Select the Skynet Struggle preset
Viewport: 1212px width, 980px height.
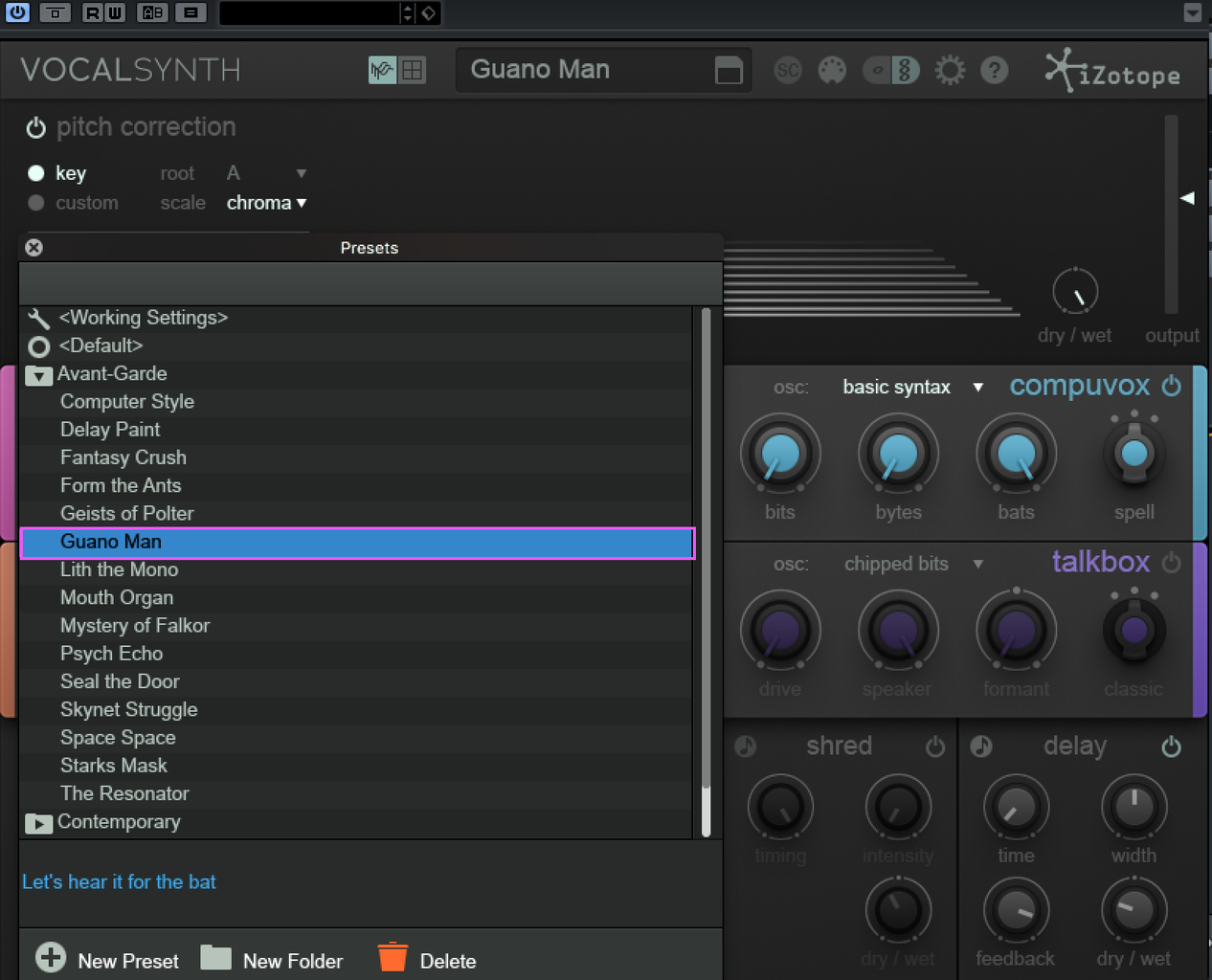point(355,709)
